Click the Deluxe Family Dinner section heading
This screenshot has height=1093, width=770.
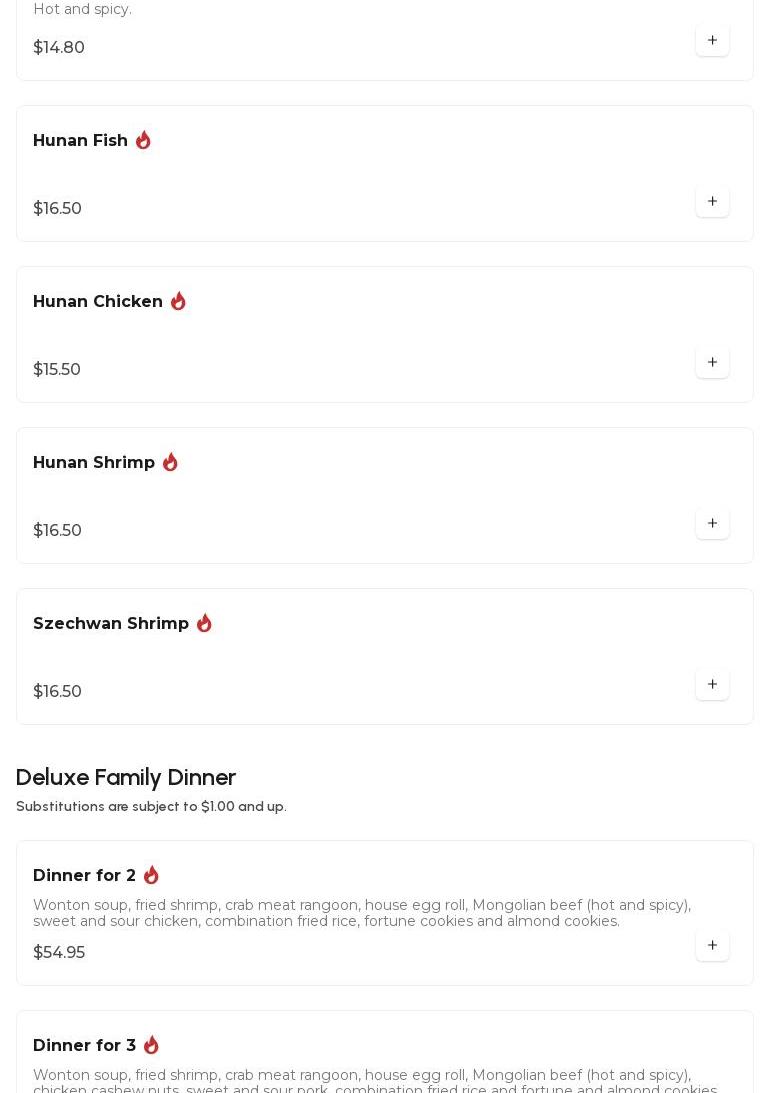click(x=126, y=778)
